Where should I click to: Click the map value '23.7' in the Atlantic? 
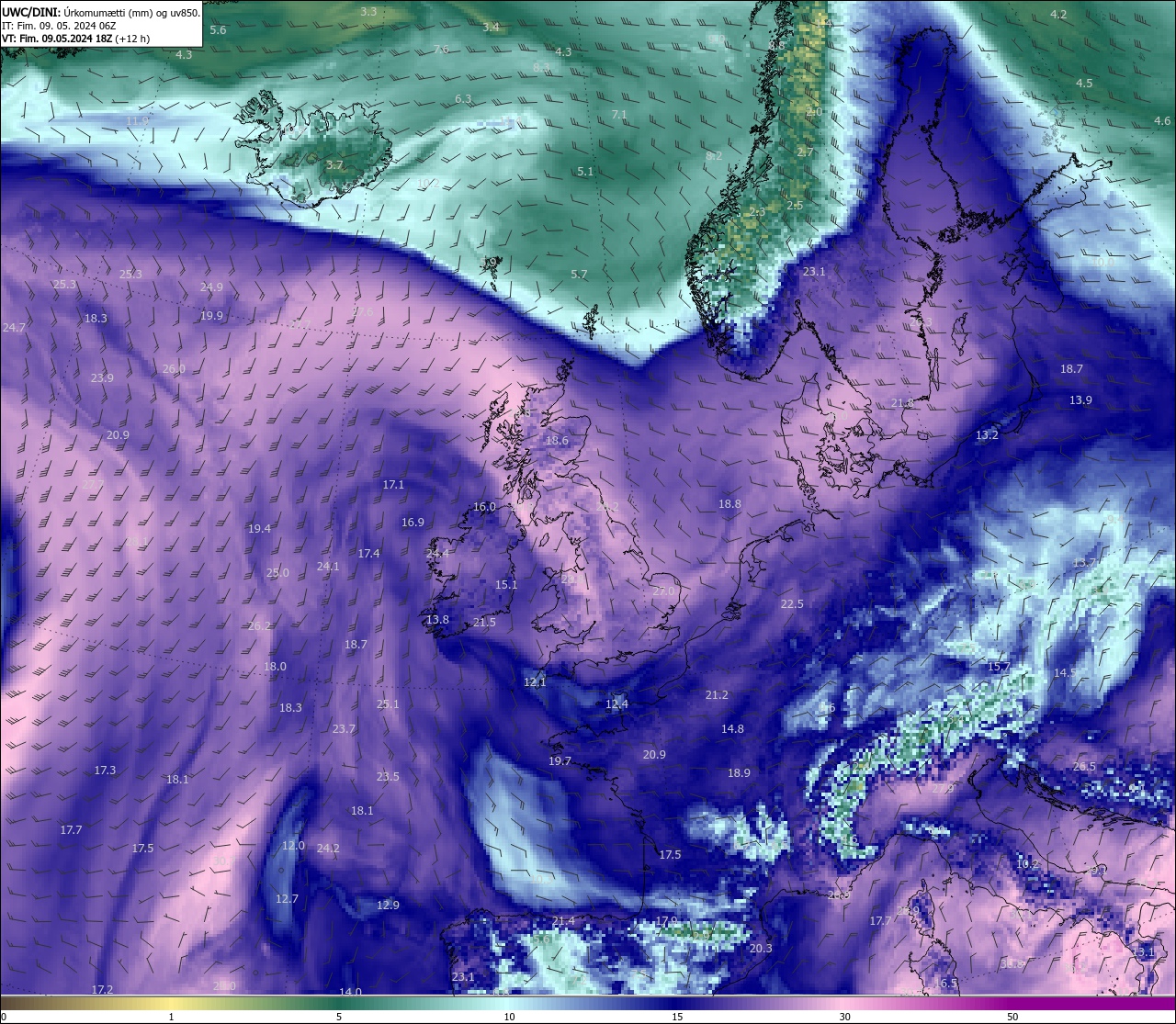click(x=344, y=729)
